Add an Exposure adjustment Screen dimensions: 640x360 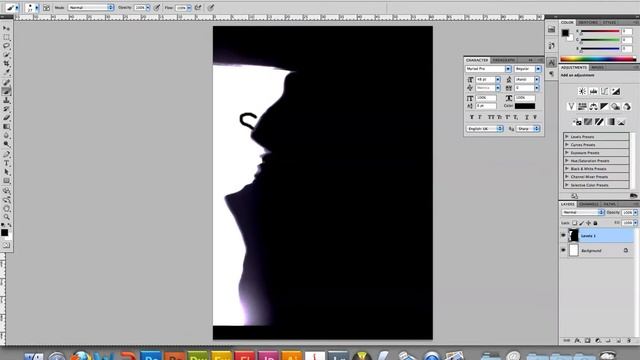click(x=616, y=91)
